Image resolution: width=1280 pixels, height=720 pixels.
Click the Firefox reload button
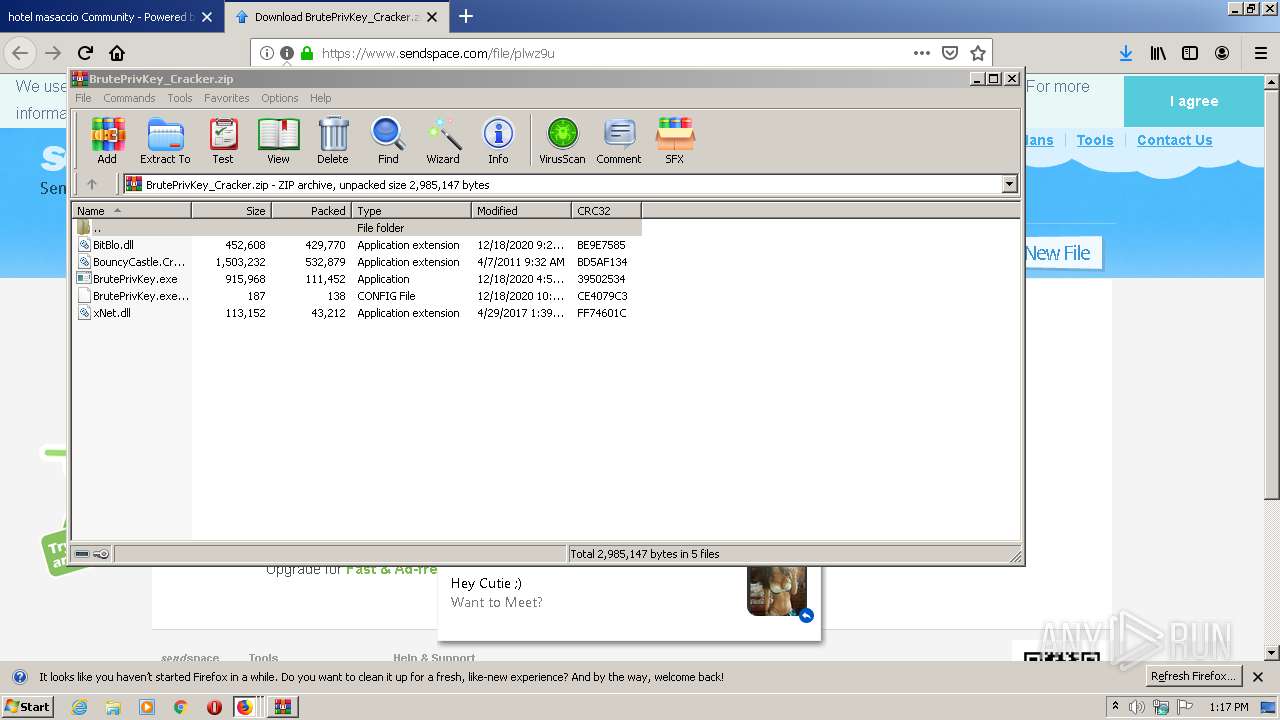(85, 53)
